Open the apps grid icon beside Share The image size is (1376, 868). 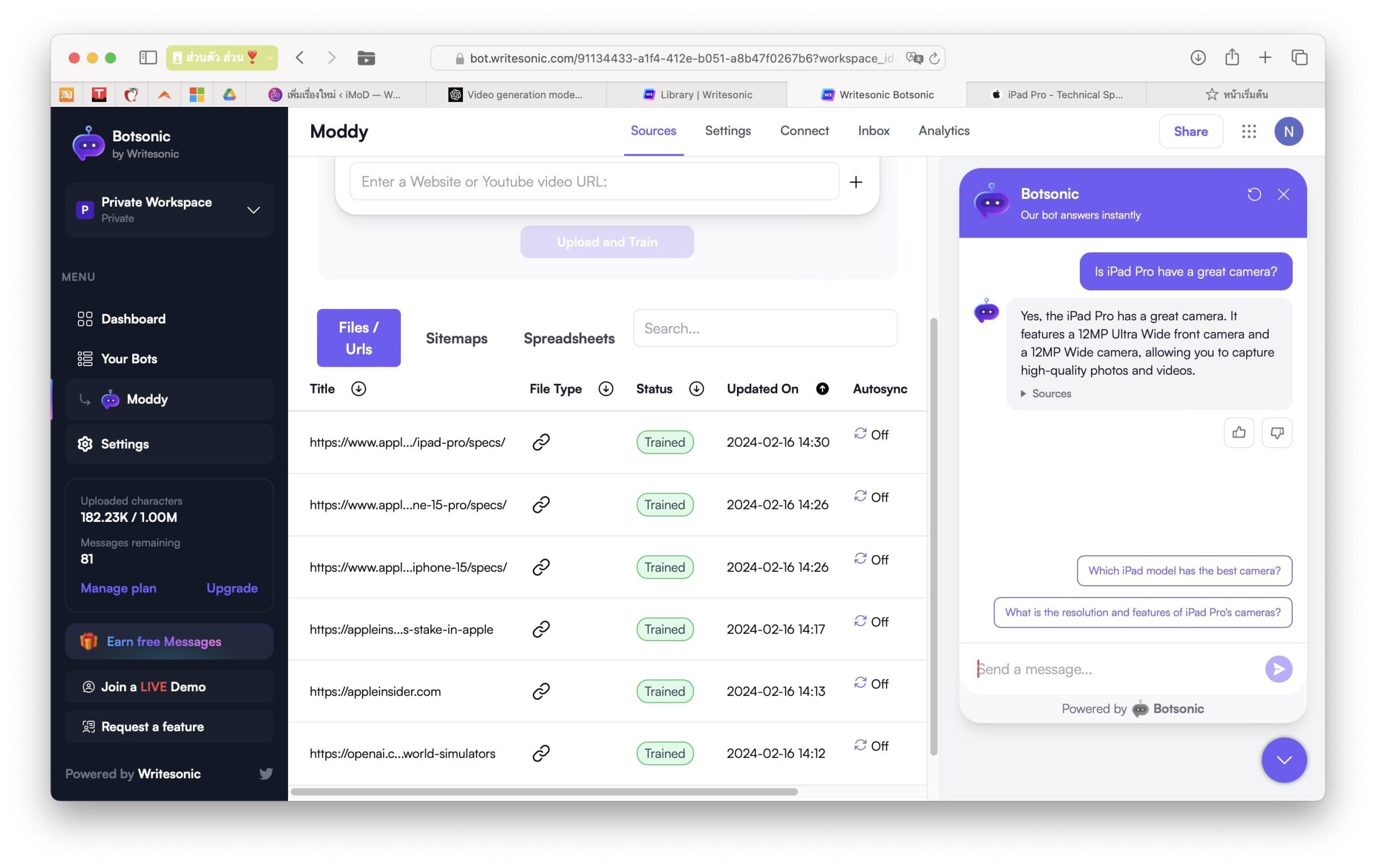[x=1249, y=132]
